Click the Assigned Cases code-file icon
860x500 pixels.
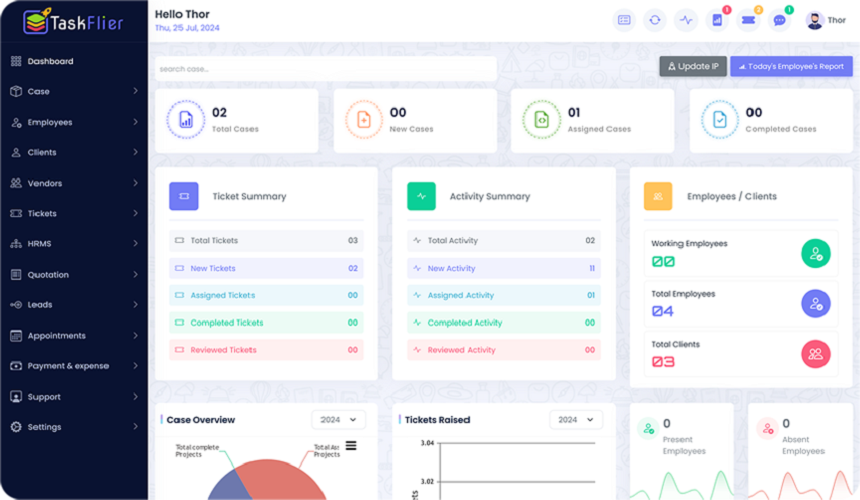pyautogui.click(x=541, y=120)
